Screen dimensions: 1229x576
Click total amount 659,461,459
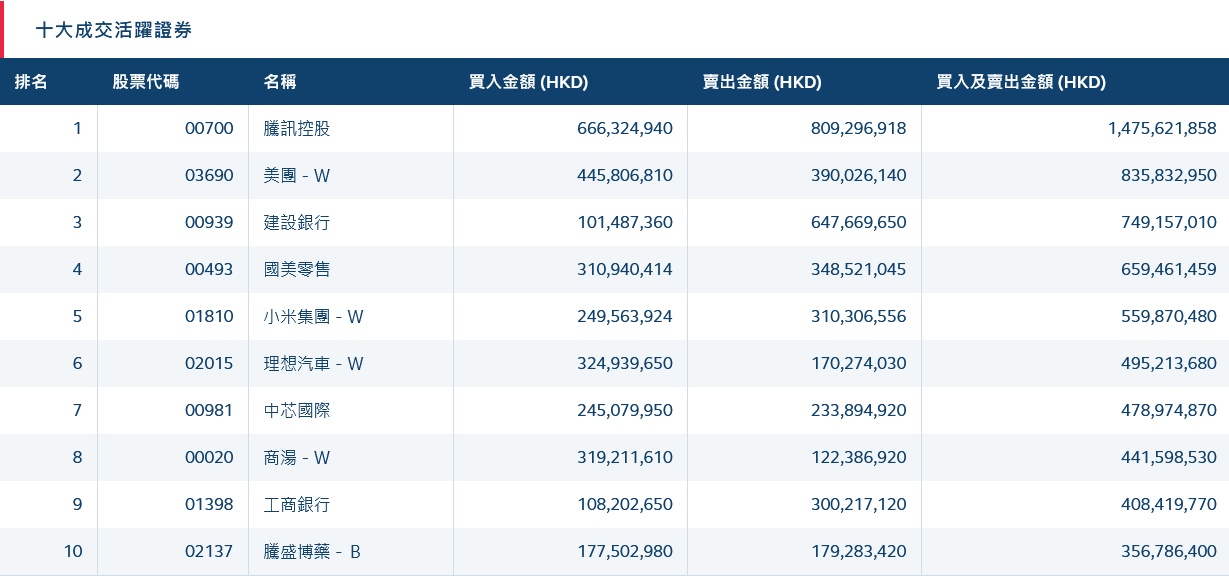[x=1169, y=269]
